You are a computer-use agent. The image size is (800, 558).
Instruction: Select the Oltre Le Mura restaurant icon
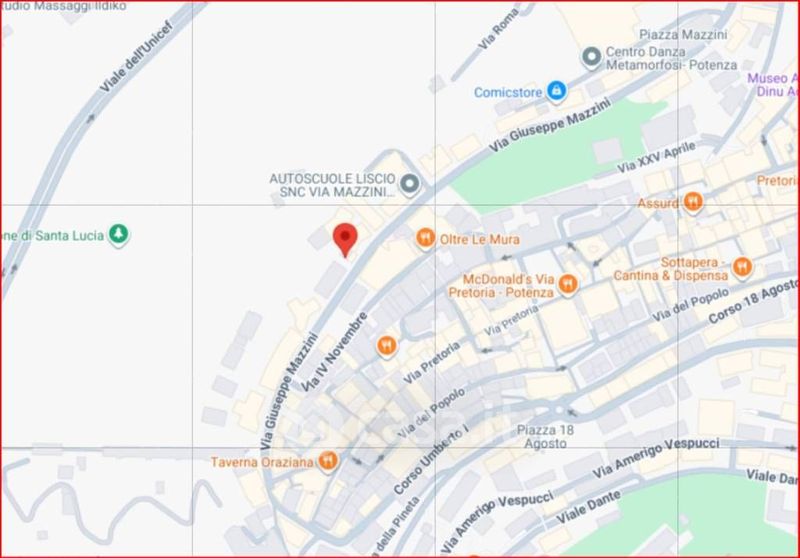click(x=426, y=238)
